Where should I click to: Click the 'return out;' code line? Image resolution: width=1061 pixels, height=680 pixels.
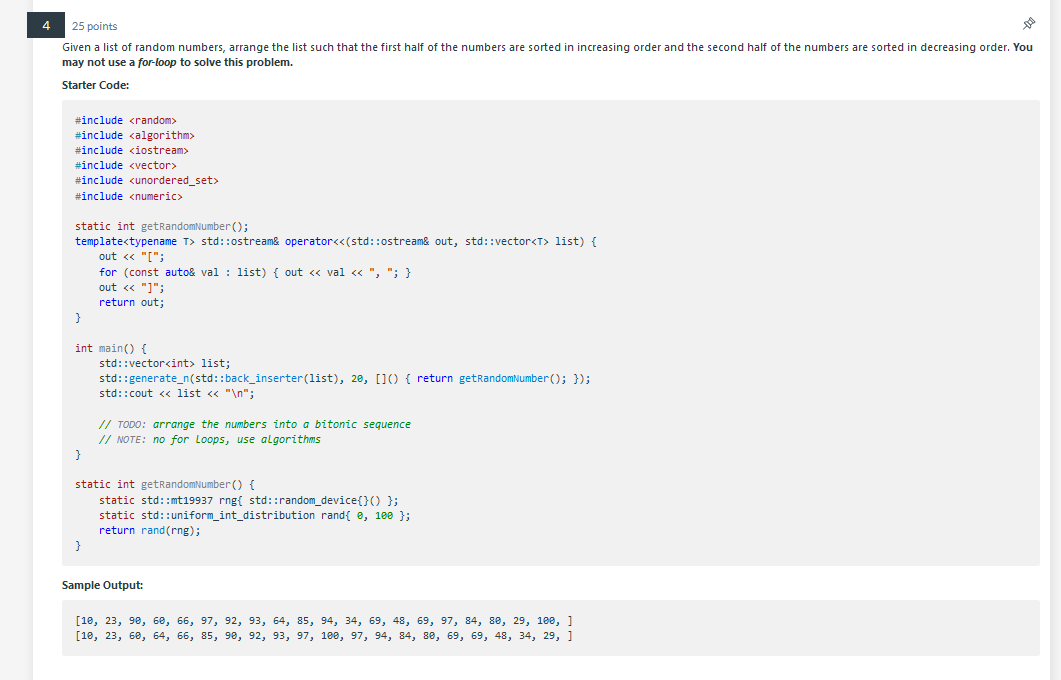[131, 302]
